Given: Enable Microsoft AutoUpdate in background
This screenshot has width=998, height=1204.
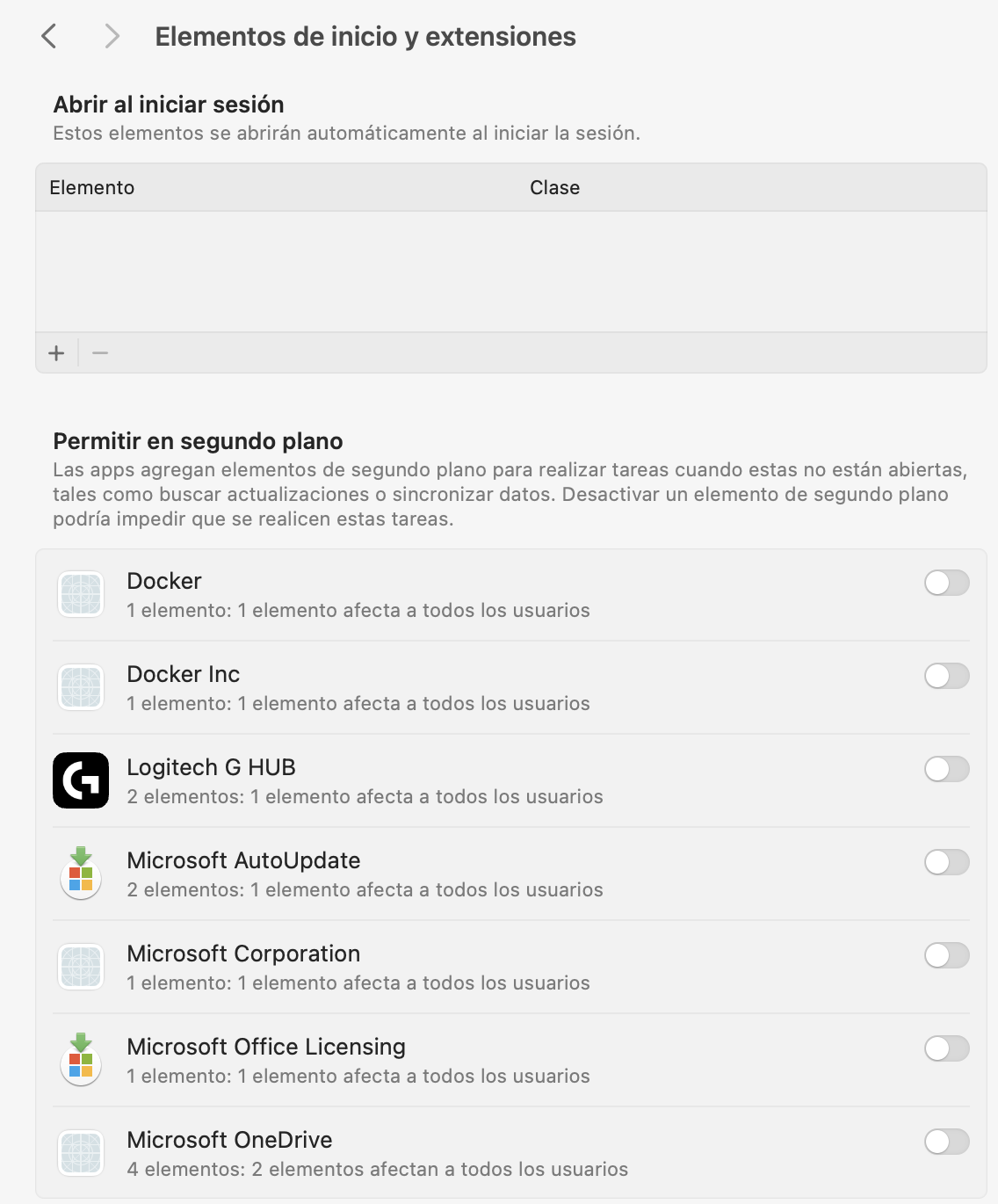Looking at the screenshot, I should pos(946,862).
